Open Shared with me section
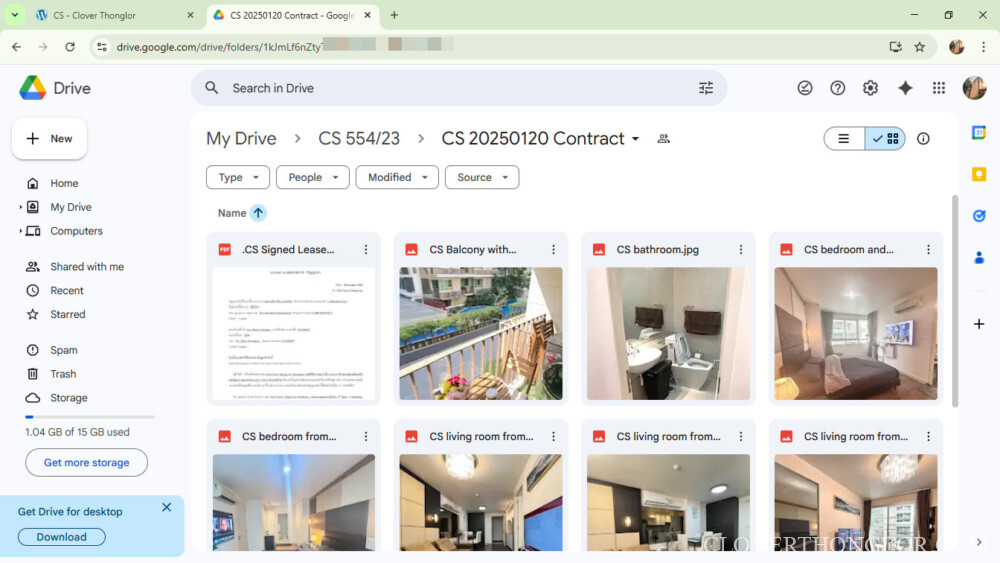The width and height of the screenshot is (1000, 563). 87,267
